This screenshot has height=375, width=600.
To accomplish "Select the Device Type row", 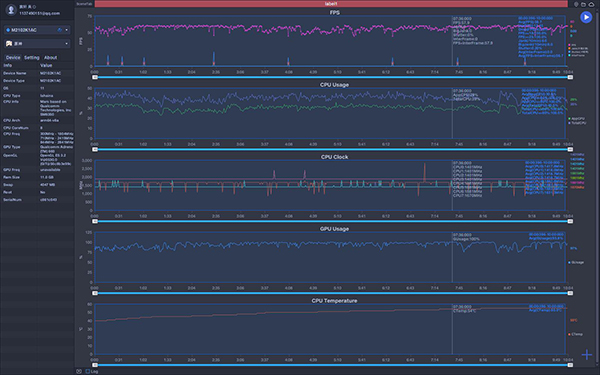I will point(37,81).
